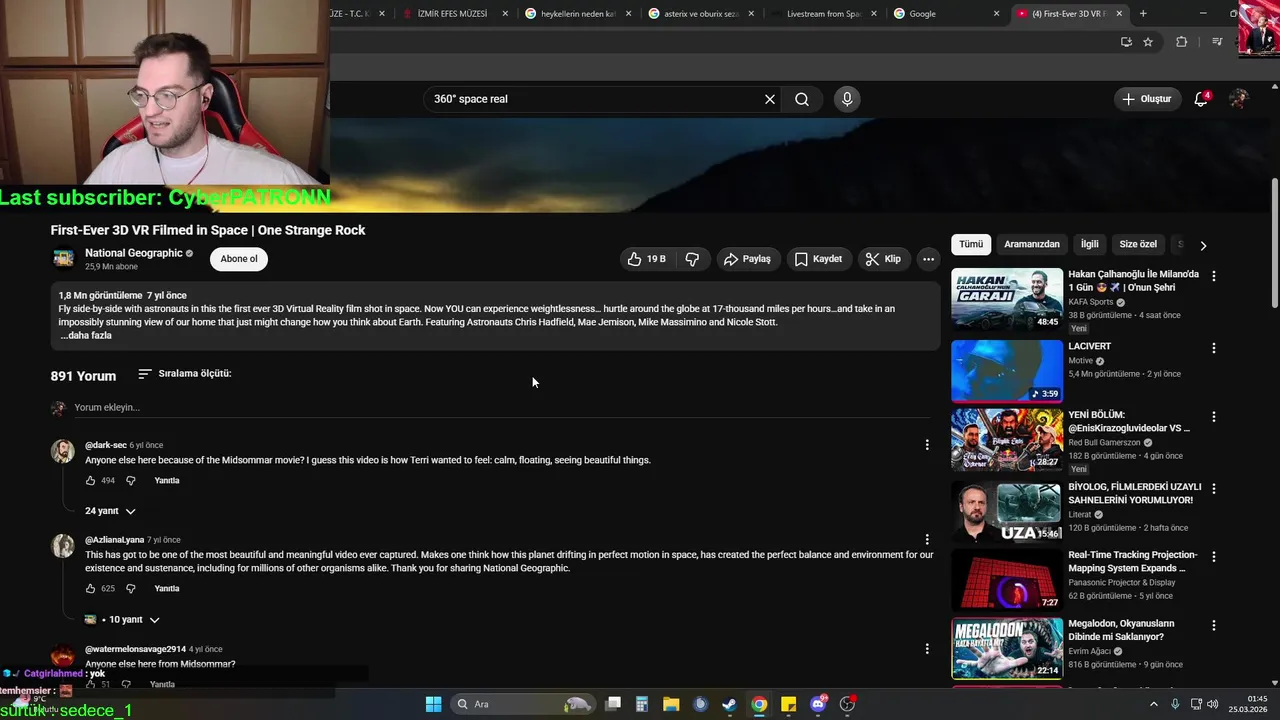Open Sticky Notes from taskbar
Image resolution: width=1280 pixels, height=720 pixels.
tap(789, 704)
